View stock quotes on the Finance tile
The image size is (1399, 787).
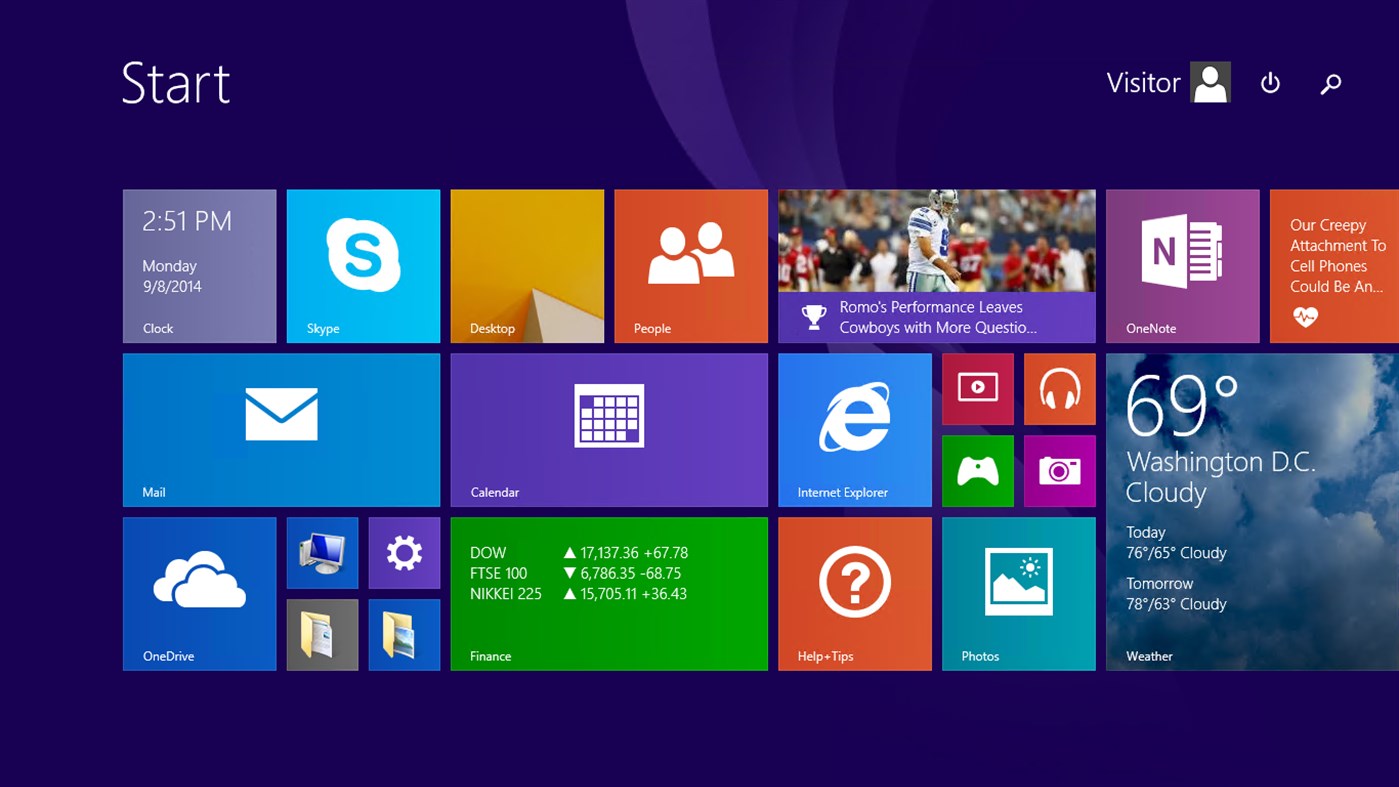[x=608, y=593]
